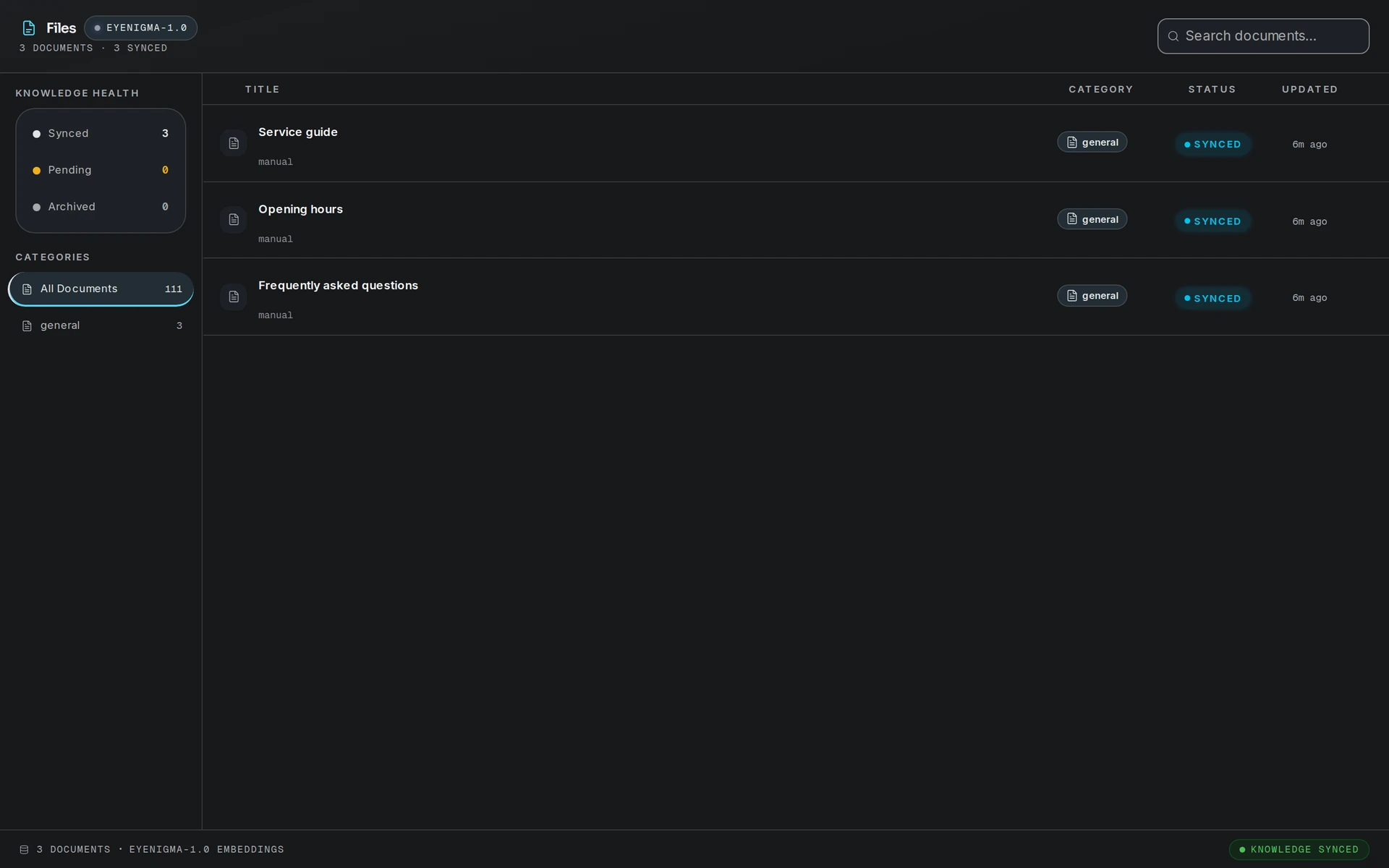Click the general category icon in sidebar

(27, 326)
